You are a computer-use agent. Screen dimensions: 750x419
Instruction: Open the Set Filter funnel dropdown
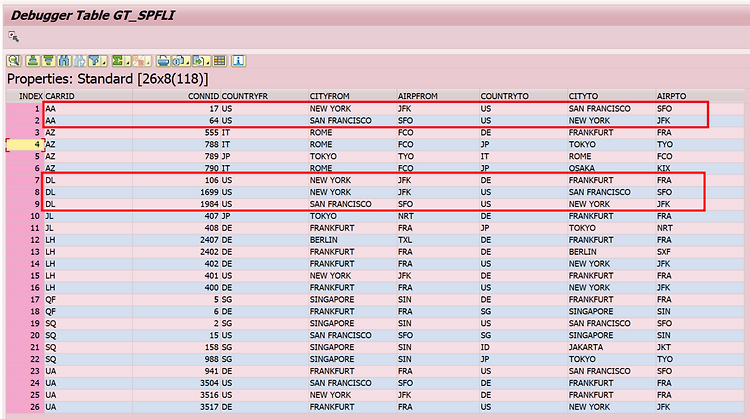98,61
